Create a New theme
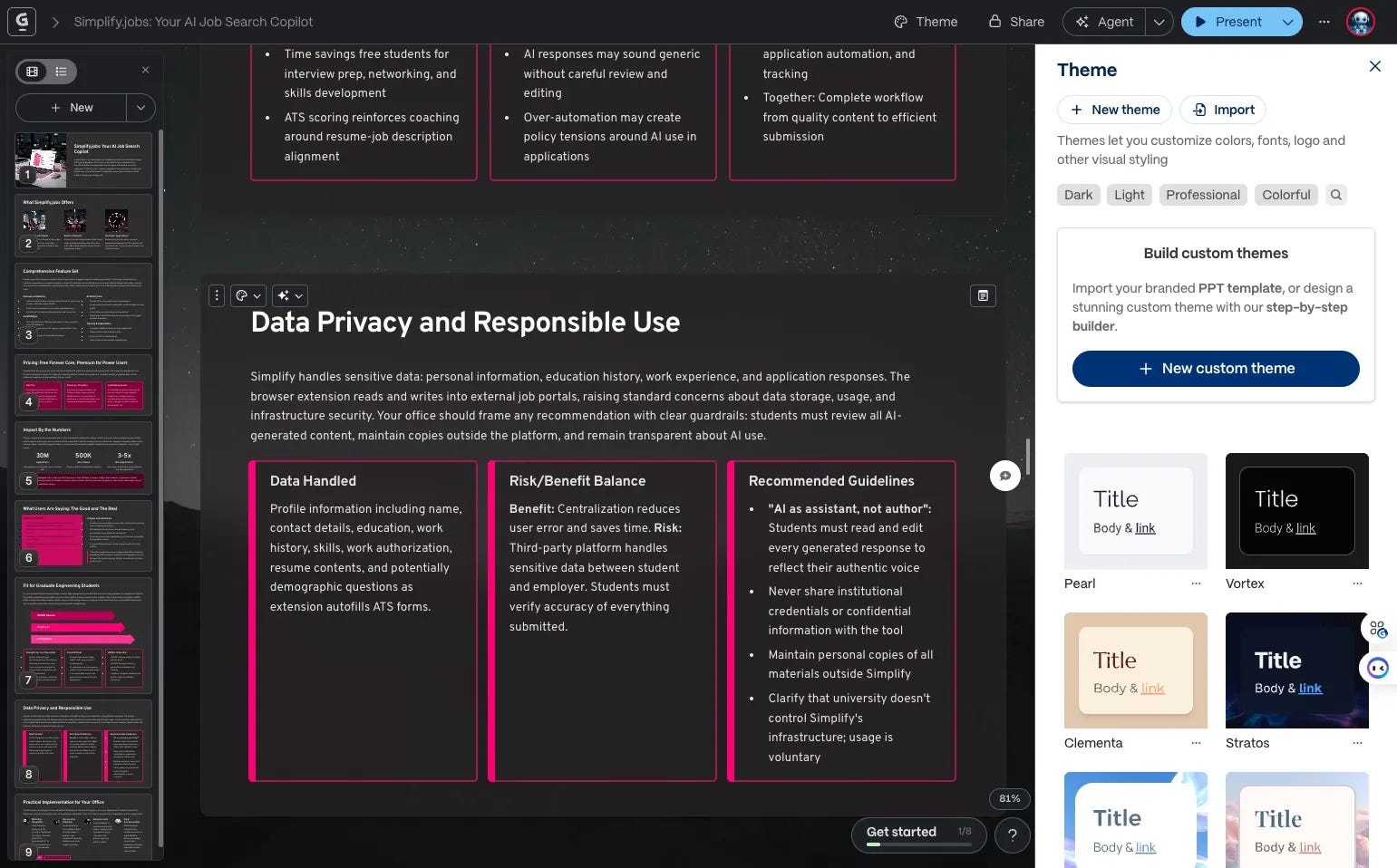Viewport: 1397px width, 868px height. [x=1114, y=110]
